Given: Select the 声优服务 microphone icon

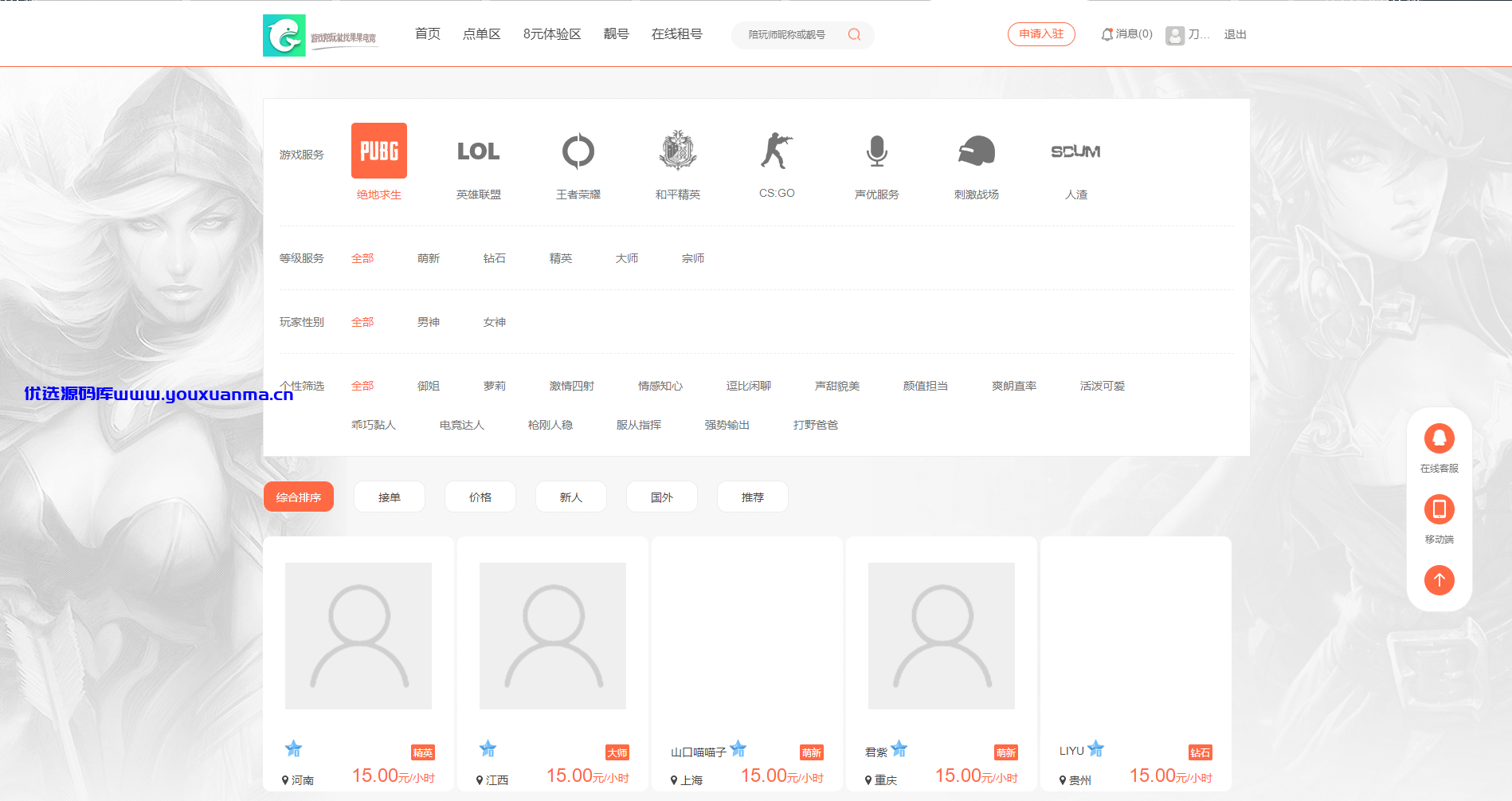Looking at the screenshot, I should (877, 151).
